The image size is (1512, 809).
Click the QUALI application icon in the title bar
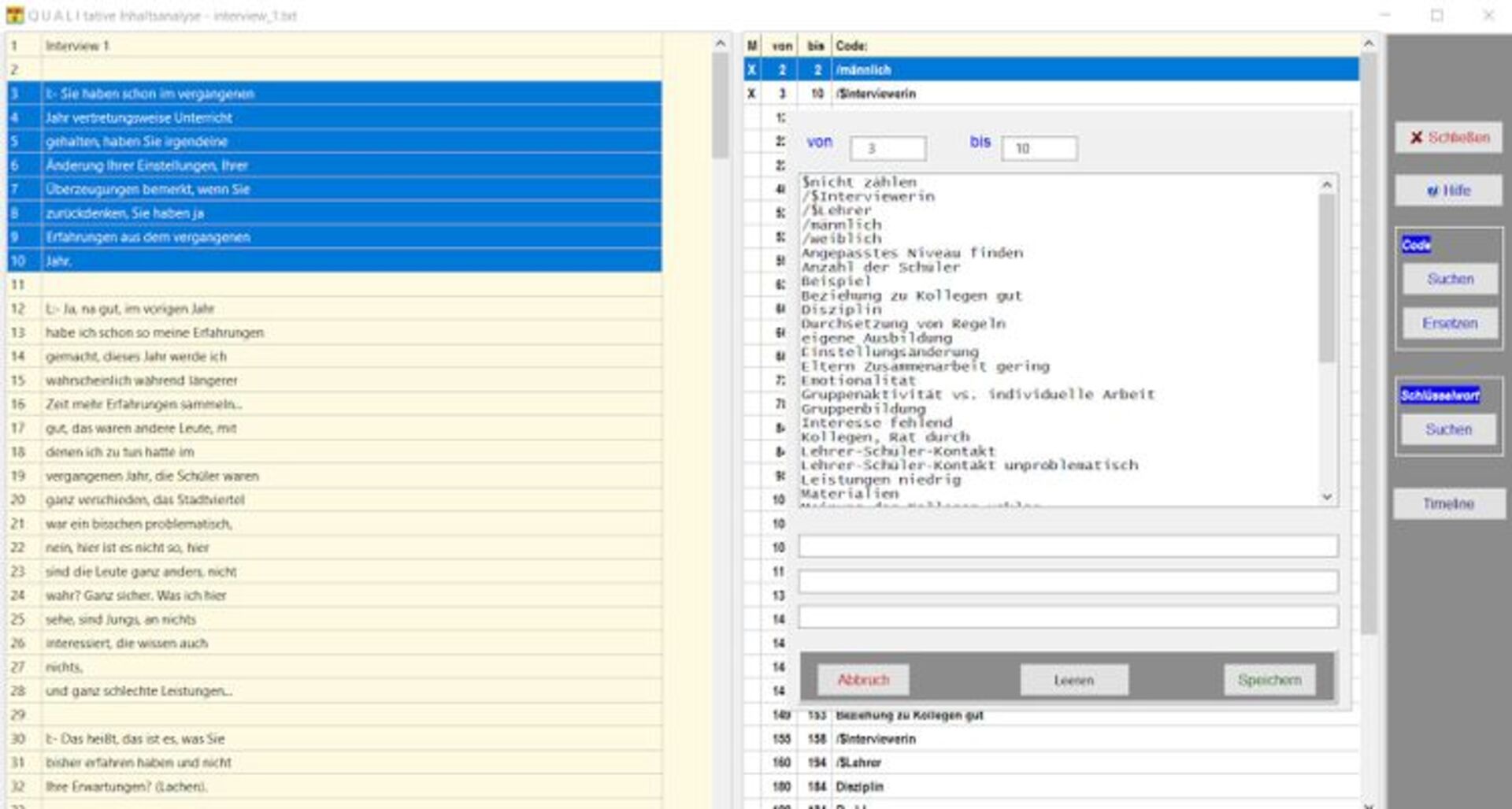tap(14, 13)
